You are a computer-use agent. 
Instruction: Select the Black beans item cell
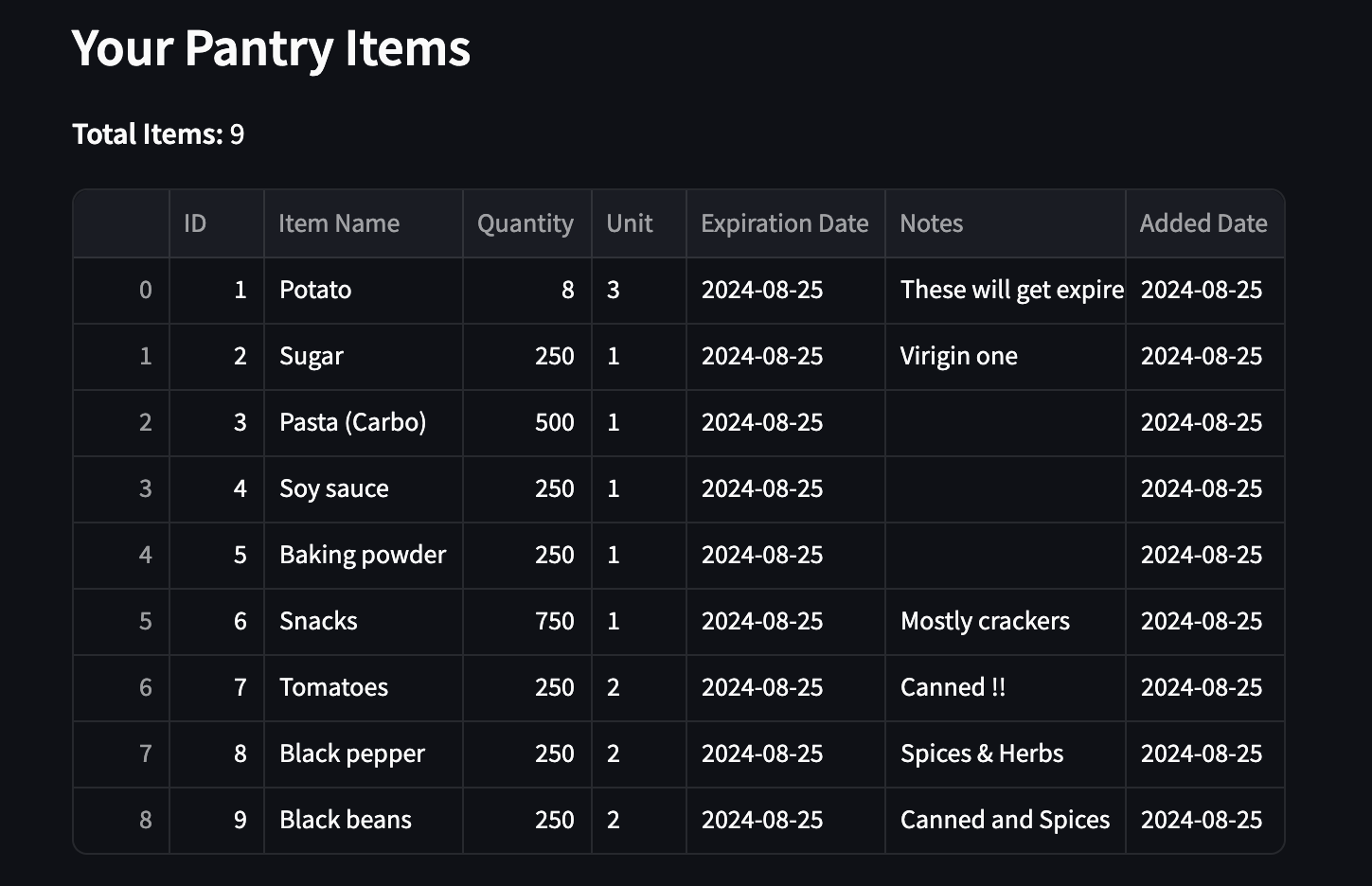tap(346, 820)
